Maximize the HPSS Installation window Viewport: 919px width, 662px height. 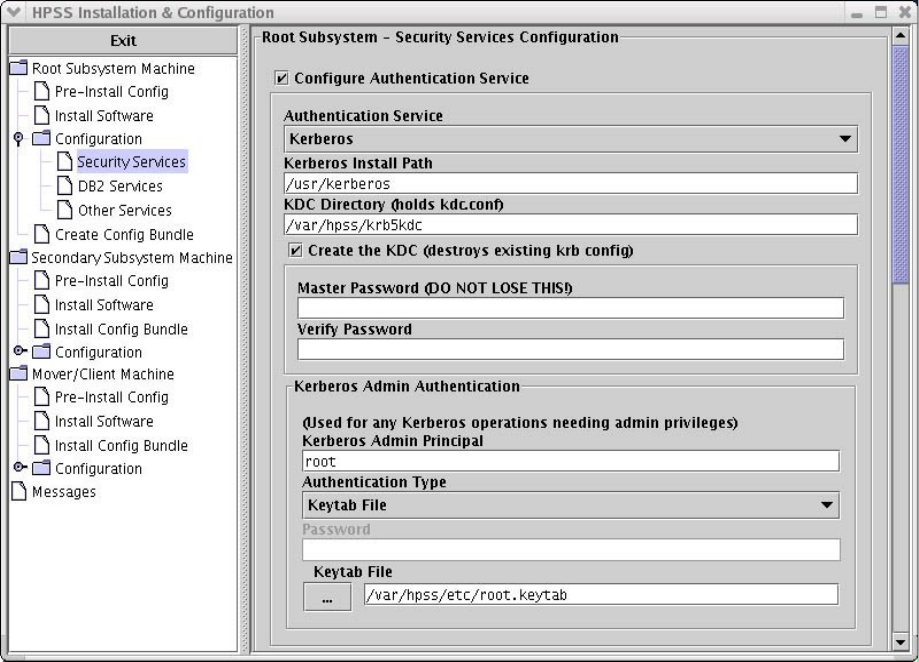pyautogui.click(x=881, y=12)
